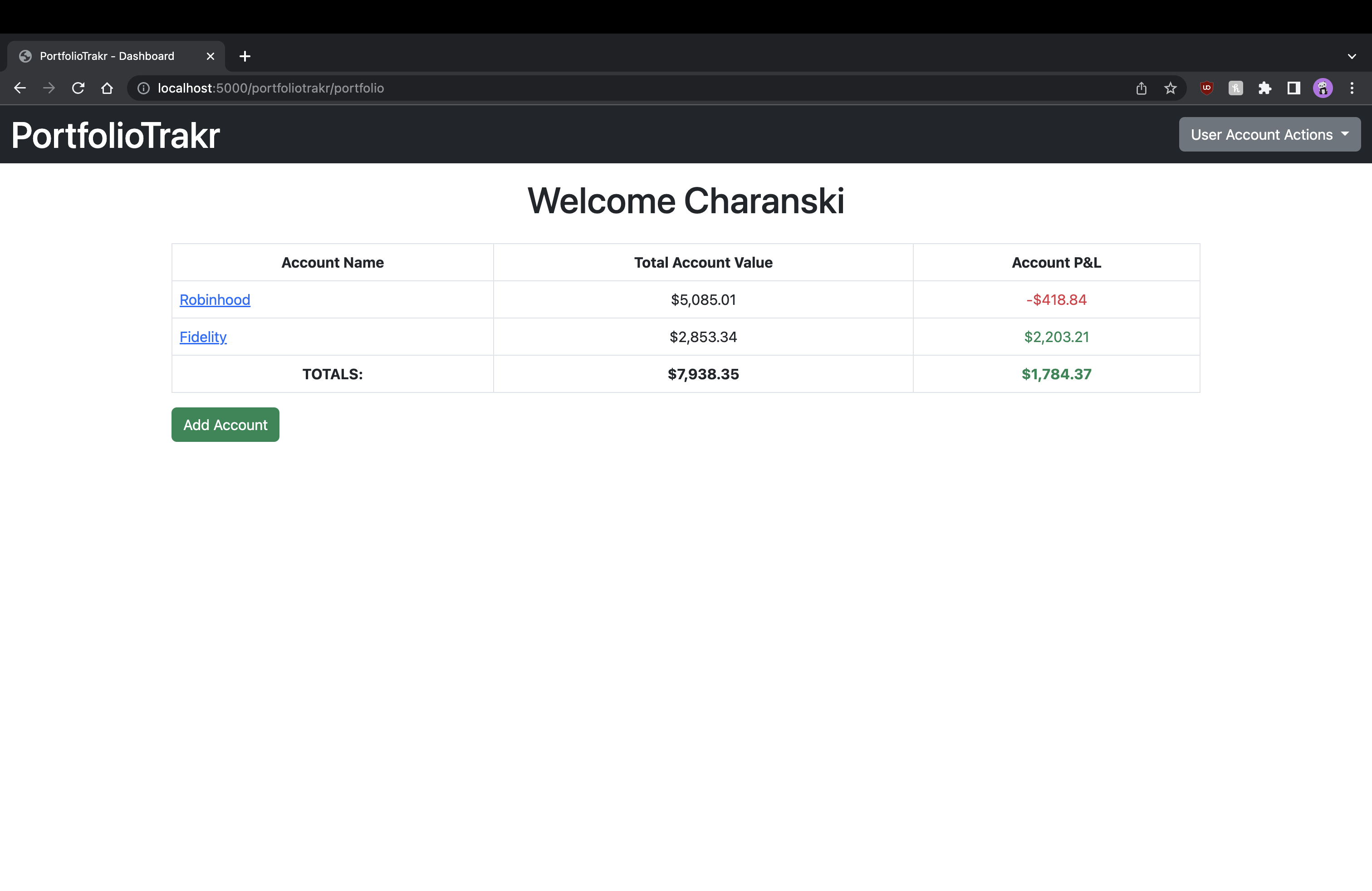
Task: Click the Welcome Charanski heading
Action: (x=686, y=201)
